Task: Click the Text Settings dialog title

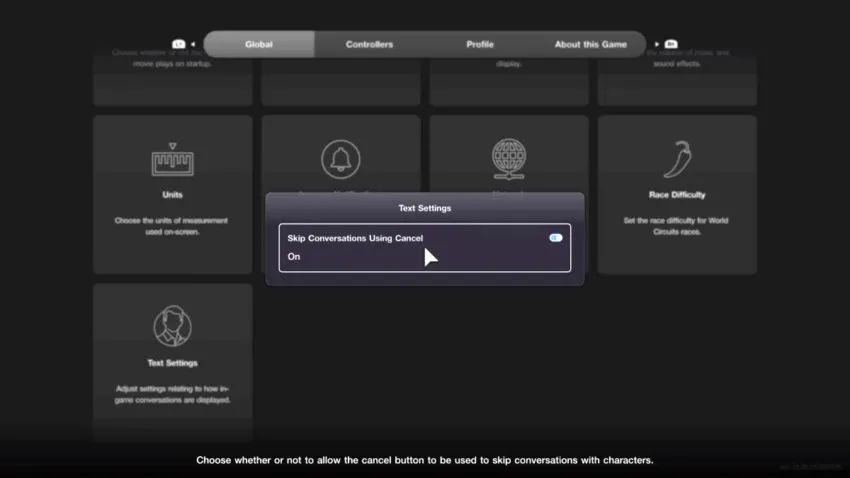Action: coord(425,208)
